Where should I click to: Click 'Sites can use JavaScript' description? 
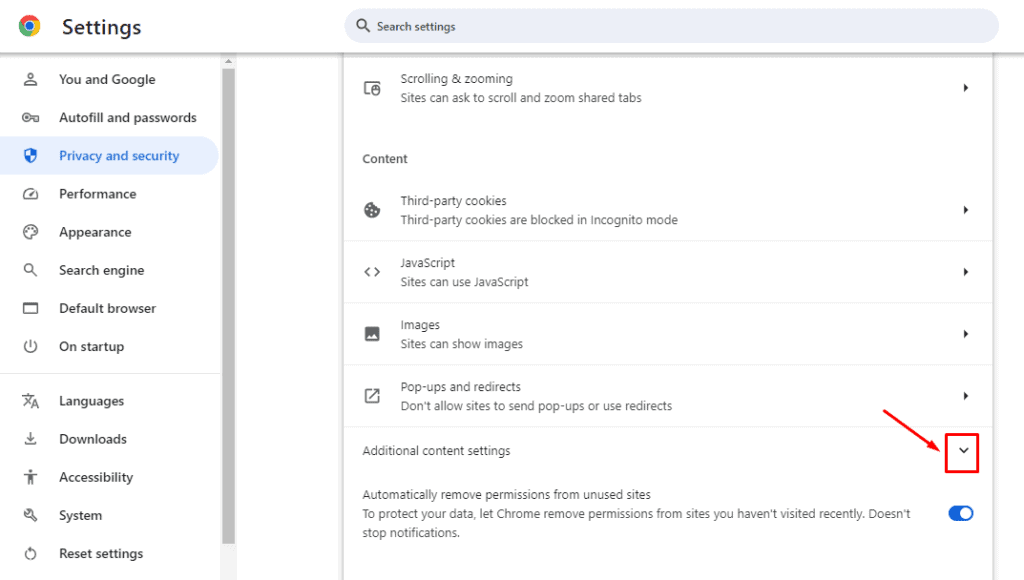coord(464,282)
